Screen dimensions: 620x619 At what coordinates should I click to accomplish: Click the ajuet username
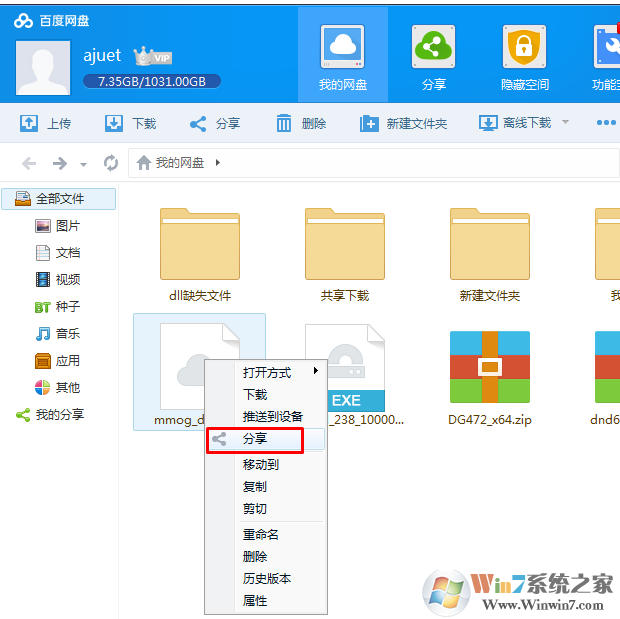coord(102,55)
